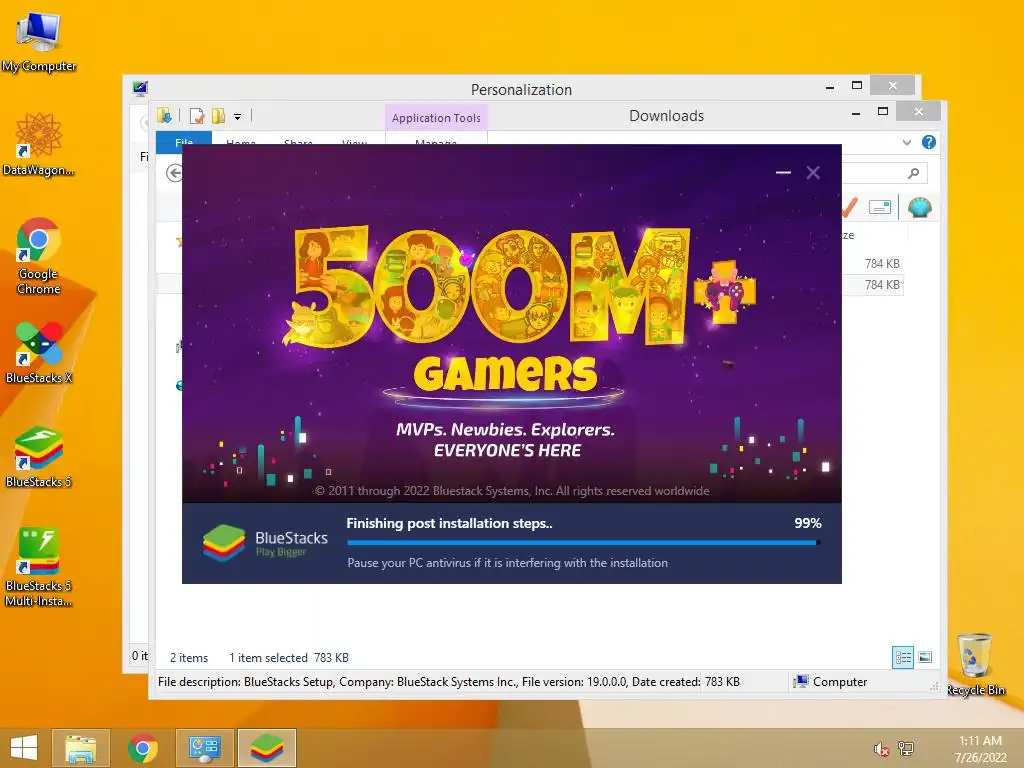Screen dimensions: 1024x768
Task: Click the BlueStacks logo in installer
Action: [x=223, y=543]
